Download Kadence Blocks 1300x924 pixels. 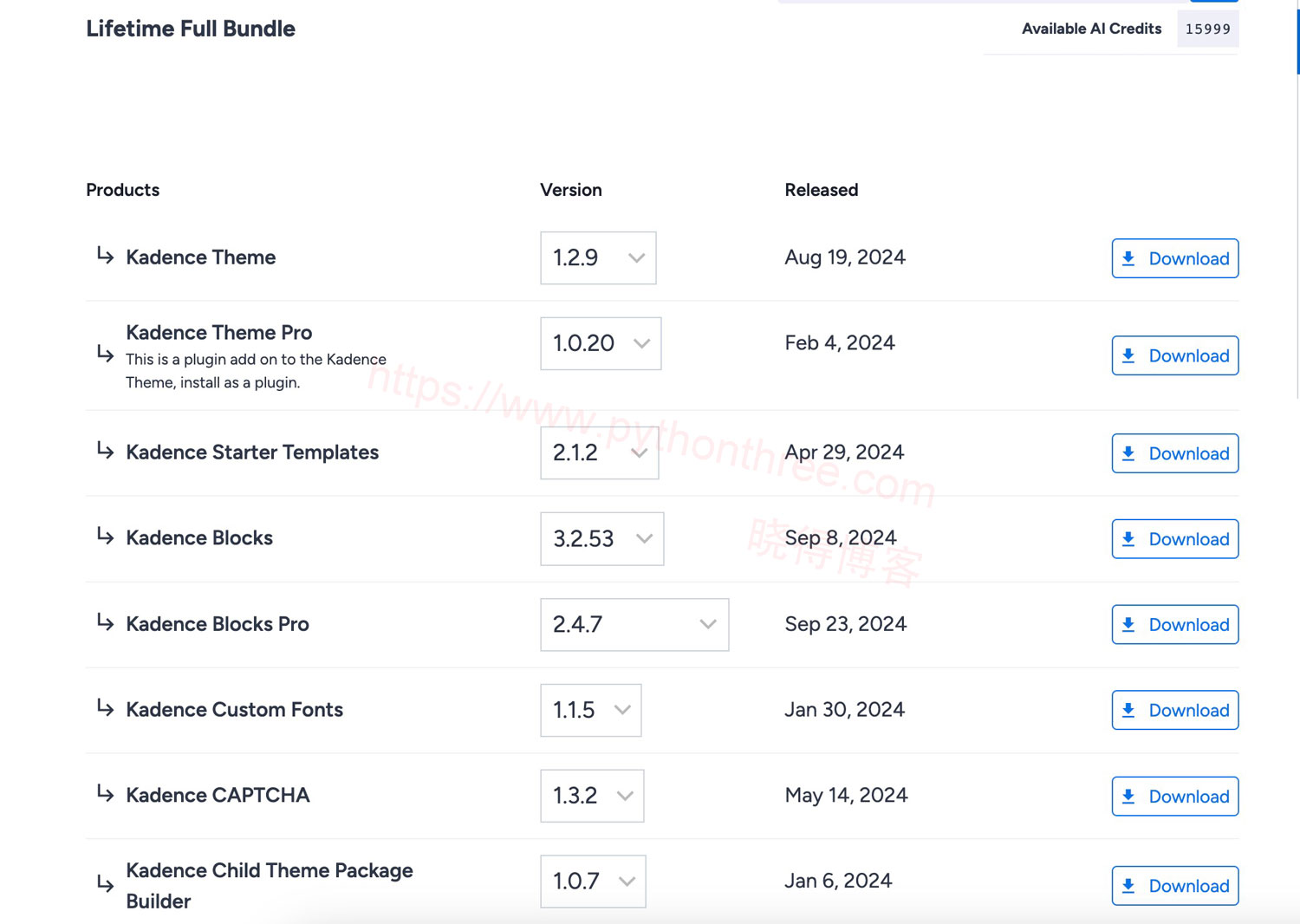point(1175,539)
